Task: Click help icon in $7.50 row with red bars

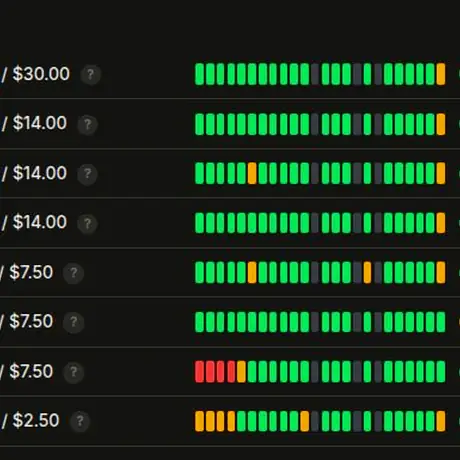Action: point(74,372)
